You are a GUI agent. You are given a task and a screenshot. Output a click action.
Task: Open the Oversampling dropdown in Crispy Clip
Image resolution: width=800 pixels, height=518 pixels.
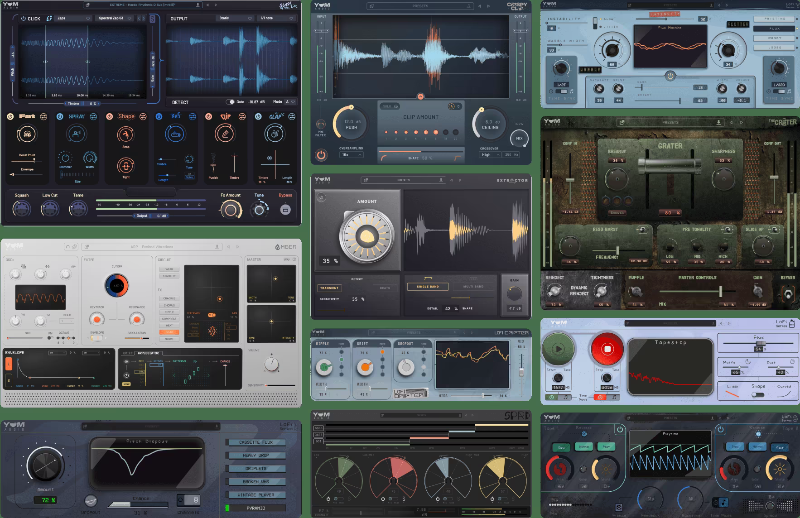pyautogui.click(x=352, y=155)
